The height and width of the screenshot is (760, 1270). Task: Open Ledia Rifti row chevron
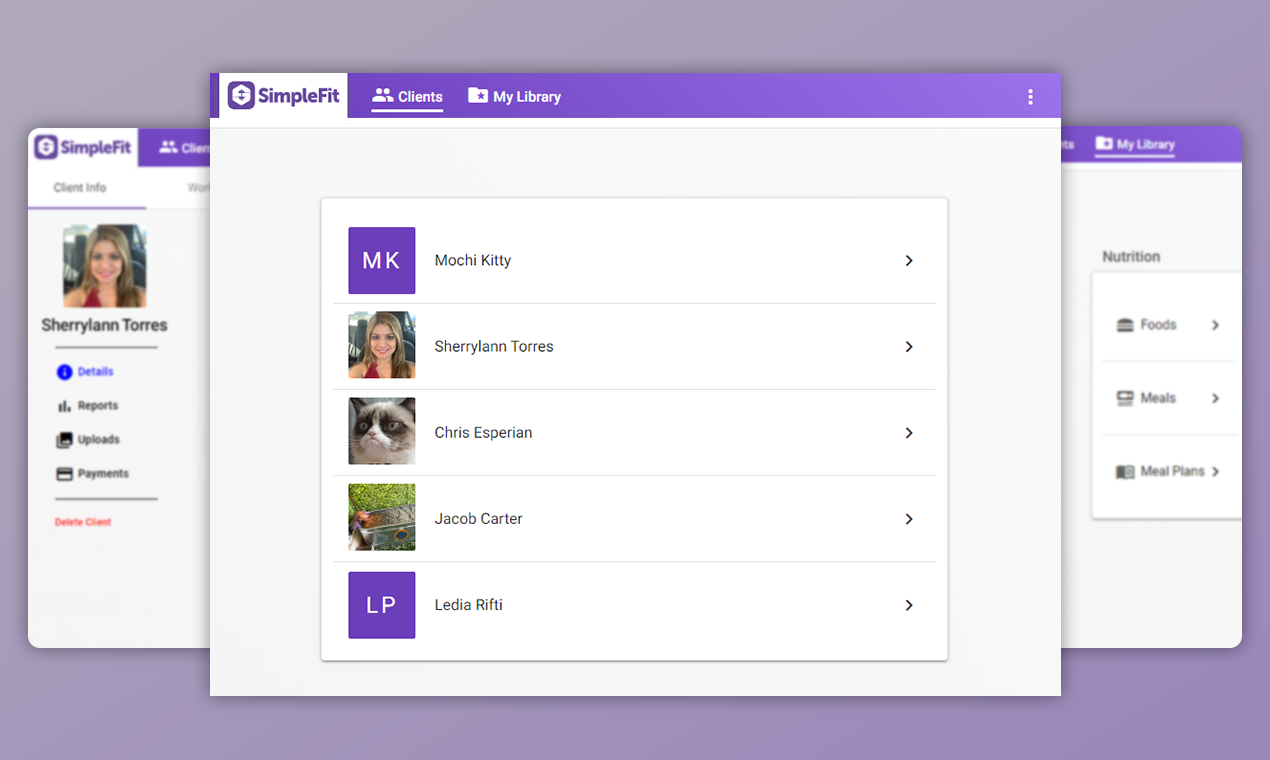(909, 605)
